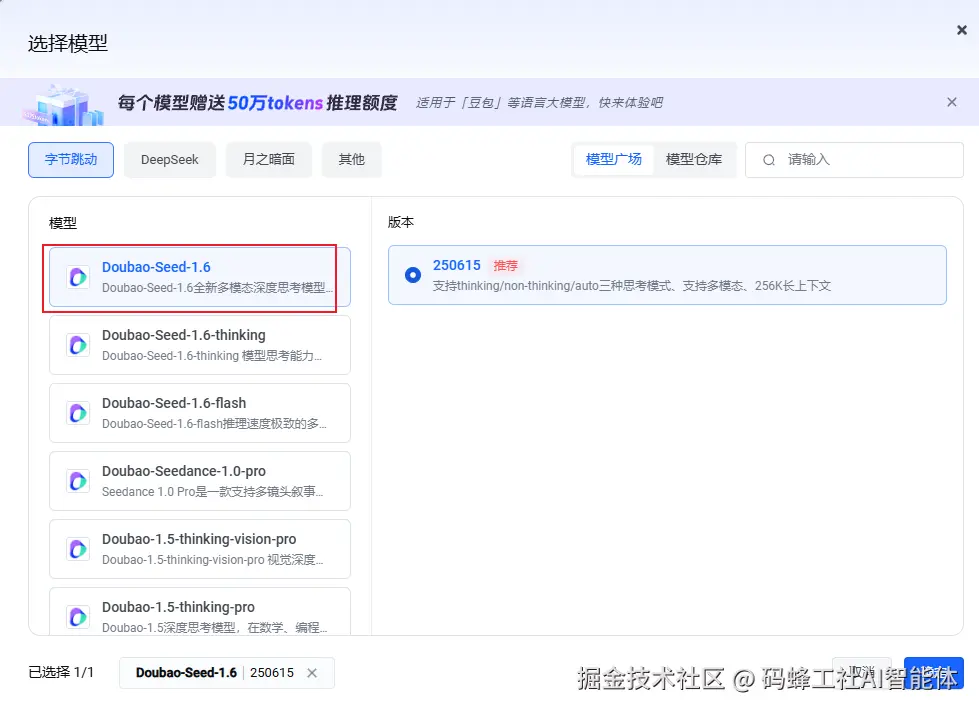Click the Doubao-1.5-thinking-pro logo icon
The height and width of the screenshot is (713, 979).
tap(78, 617)
